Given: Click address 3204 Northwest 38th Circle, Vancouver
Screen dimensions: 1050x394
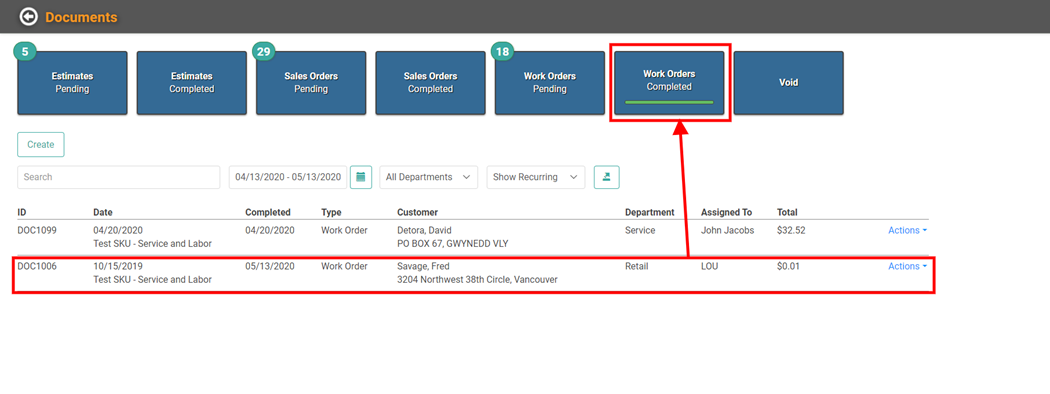Looking at the screenshot, I should coord(477,280).
